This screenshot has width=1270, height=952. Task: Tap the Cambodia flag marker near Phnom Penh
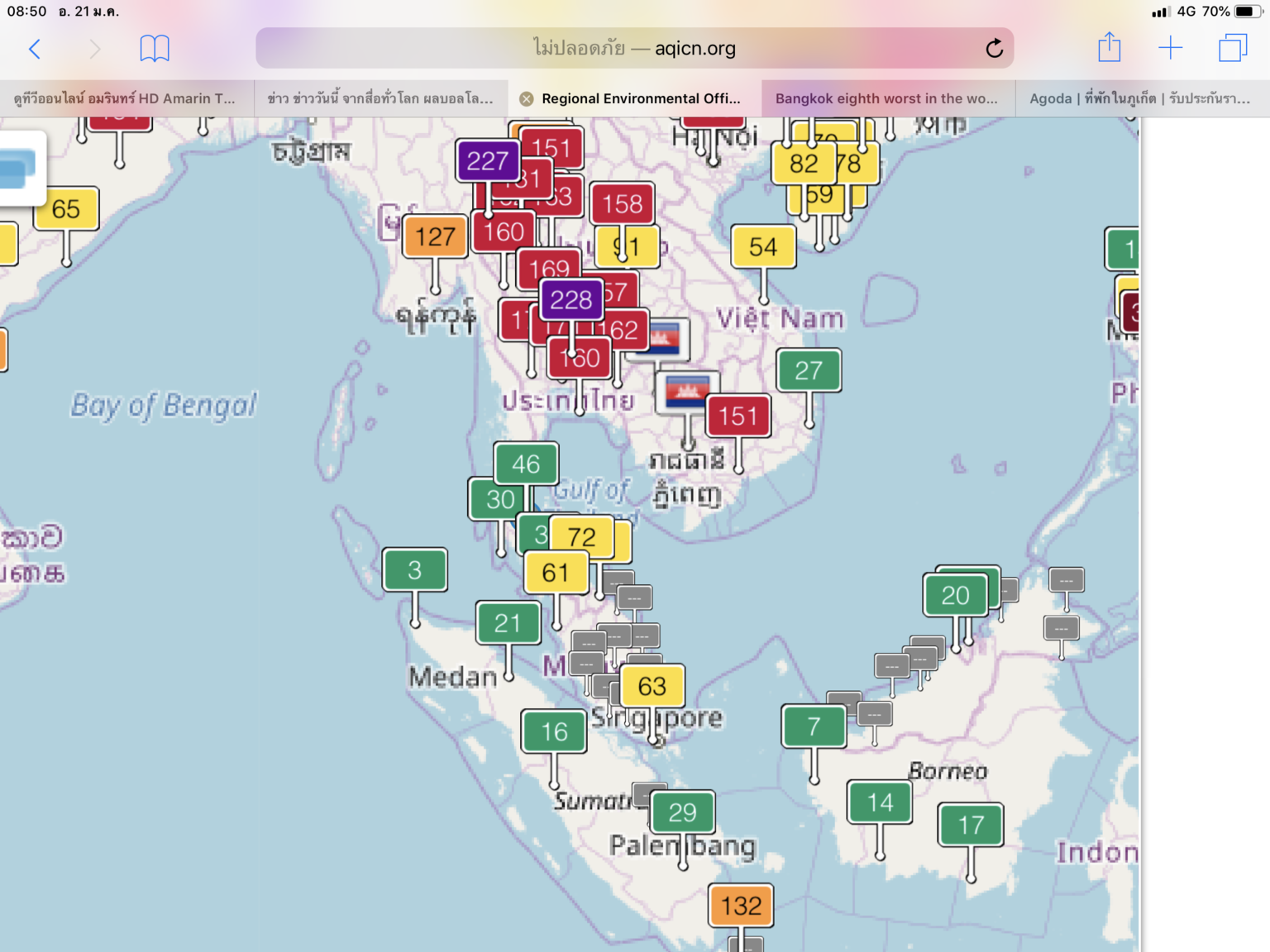click(687, 390)
